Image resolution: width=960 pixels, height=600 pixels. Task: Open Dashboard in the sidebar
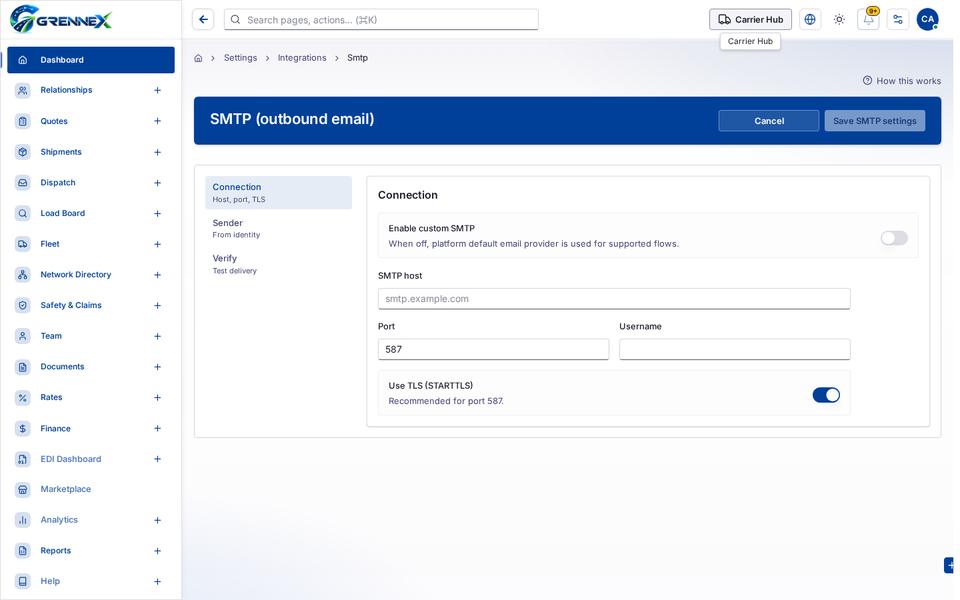click(91, 60)
